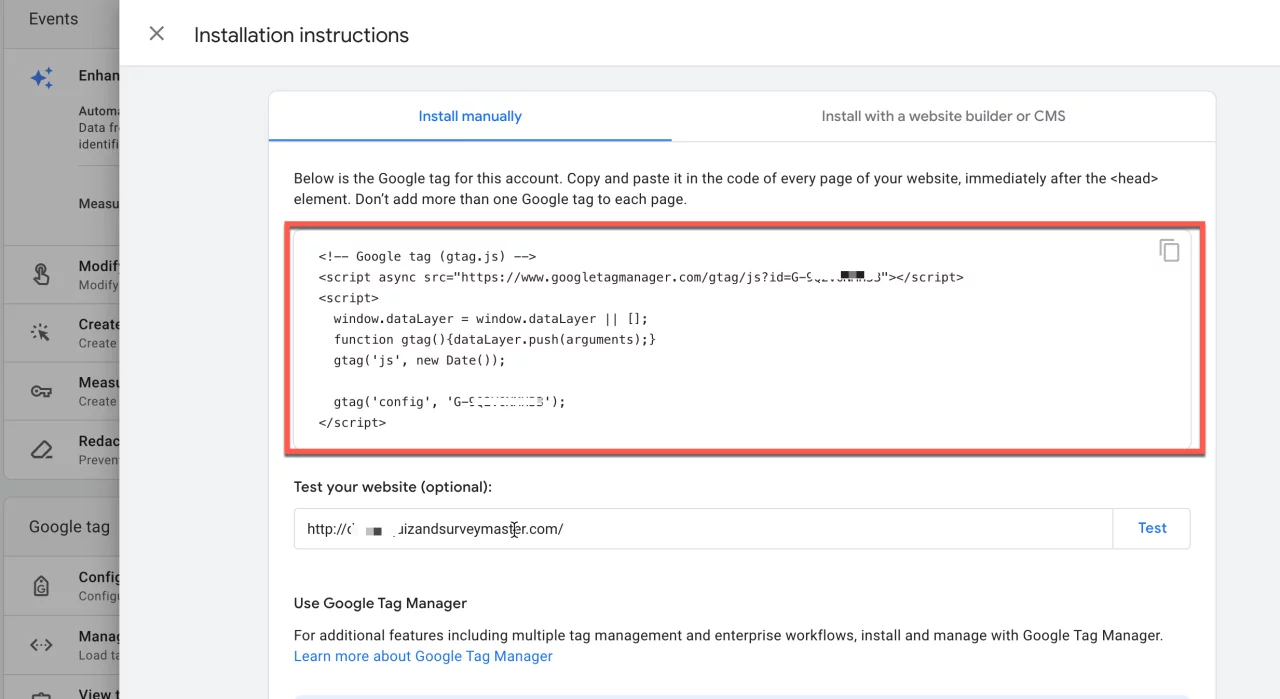Click the Events section heading
1280x699 pixels.
tap(53, 19)
